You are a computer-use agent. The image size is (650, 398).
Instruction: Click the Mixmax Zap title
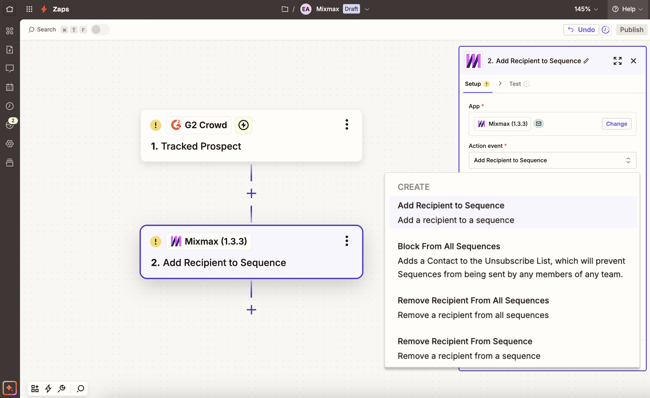[327, 9]
